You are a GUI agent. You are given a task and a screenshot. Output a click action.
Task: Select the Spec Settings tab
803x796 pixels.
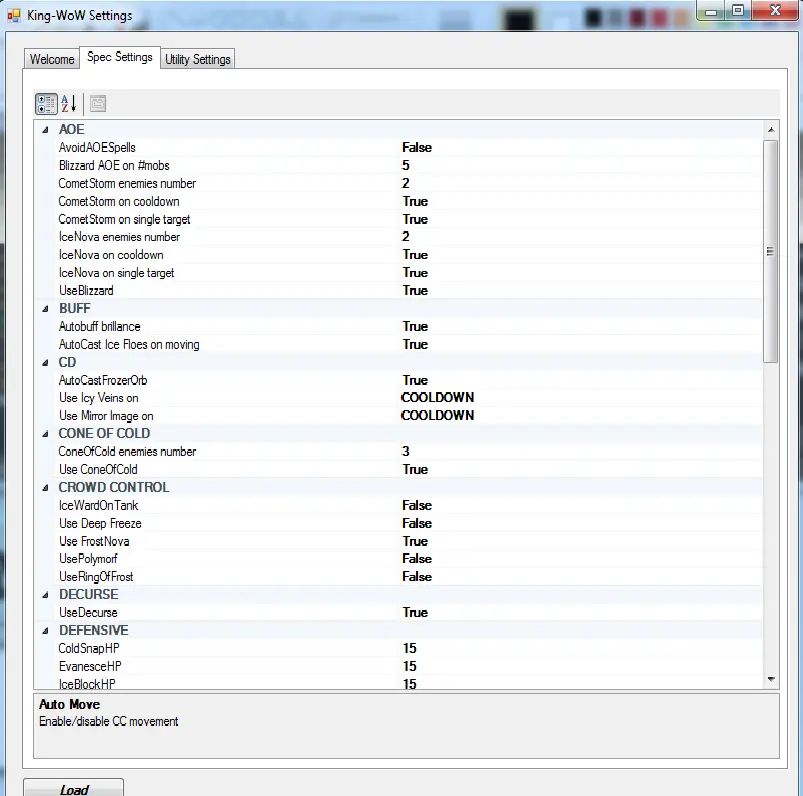pos(120,57)
